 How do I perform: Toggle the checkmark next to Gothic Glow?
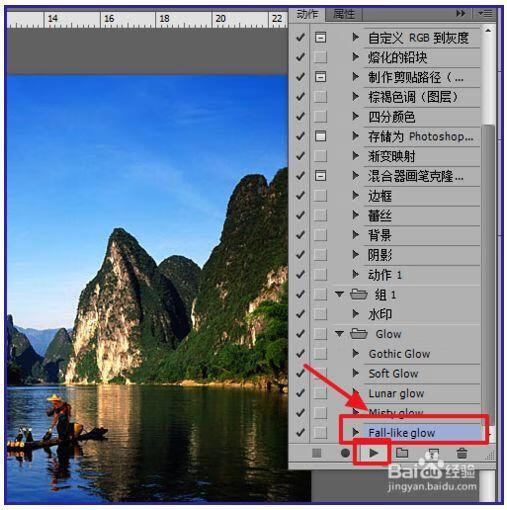tap(300, 353)
